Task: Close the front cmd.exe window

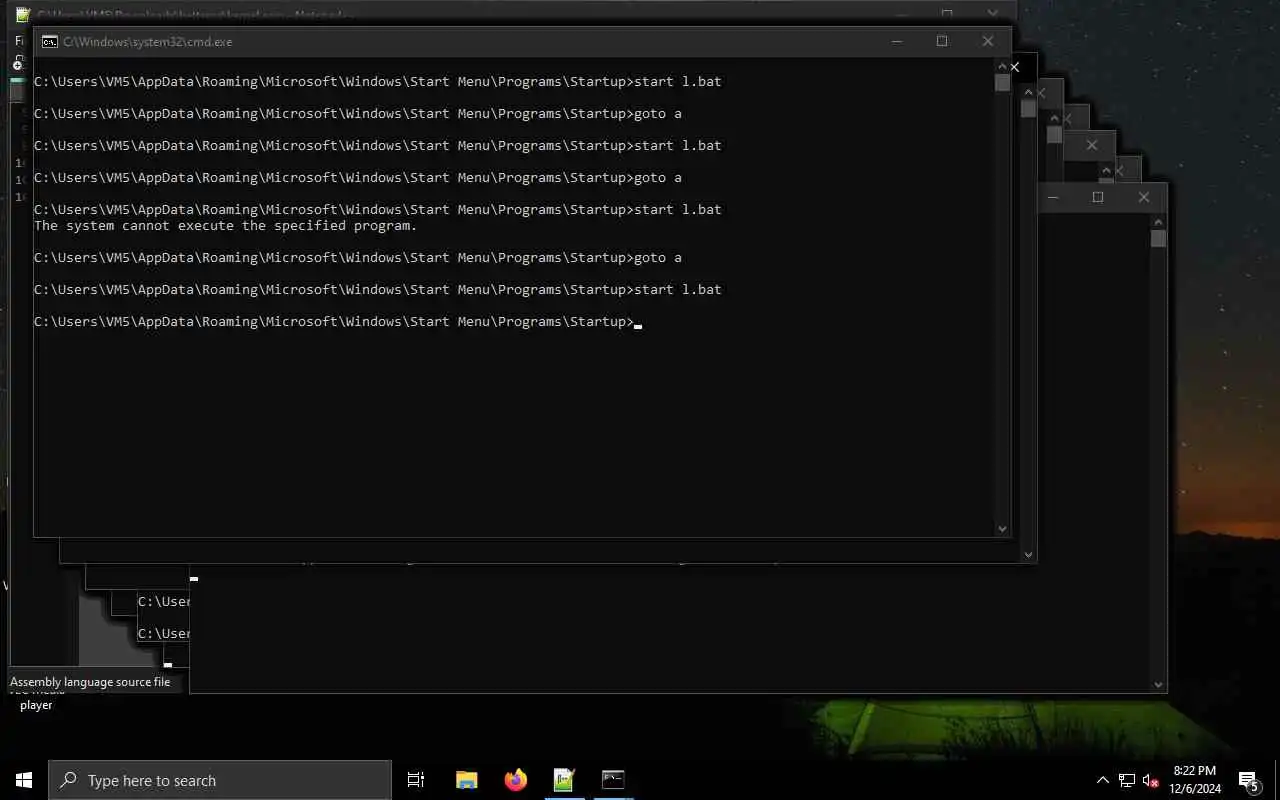Action: click(x=988, y=41)
